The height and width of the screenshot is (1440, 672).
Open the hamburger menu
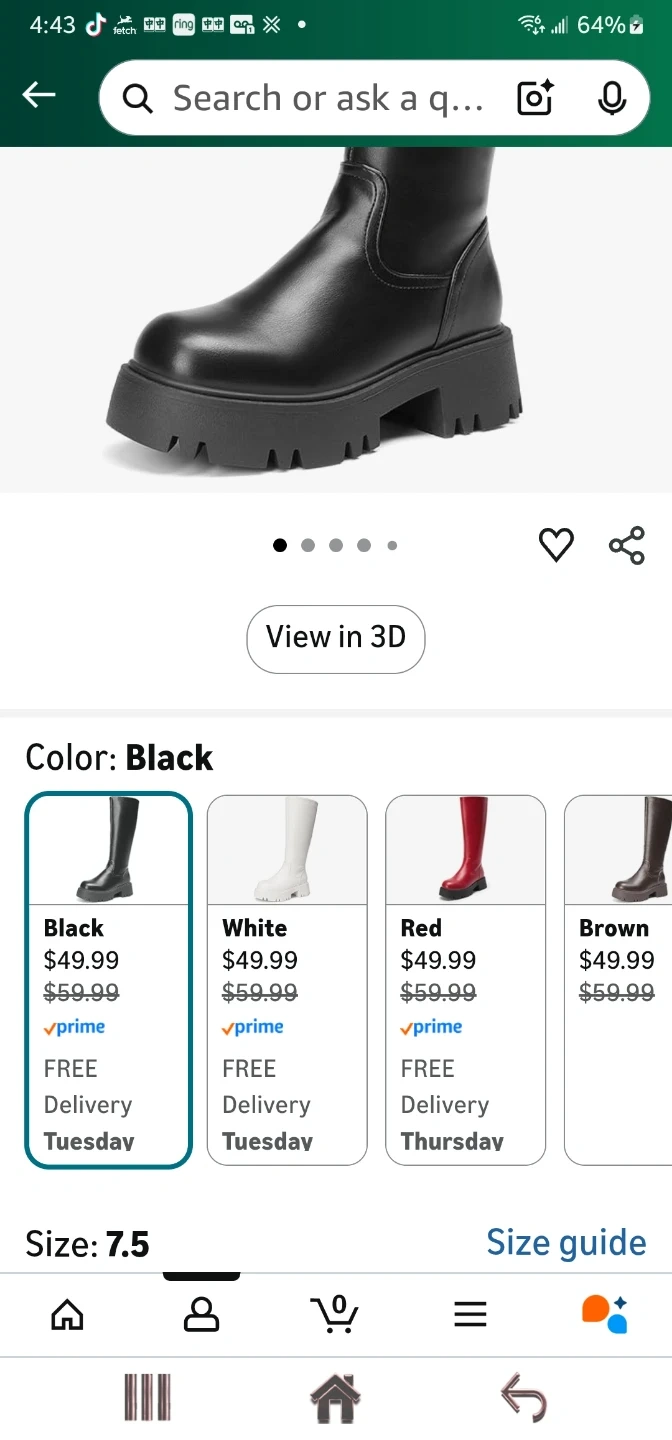pyautogui.click(x=470, y=1314)
